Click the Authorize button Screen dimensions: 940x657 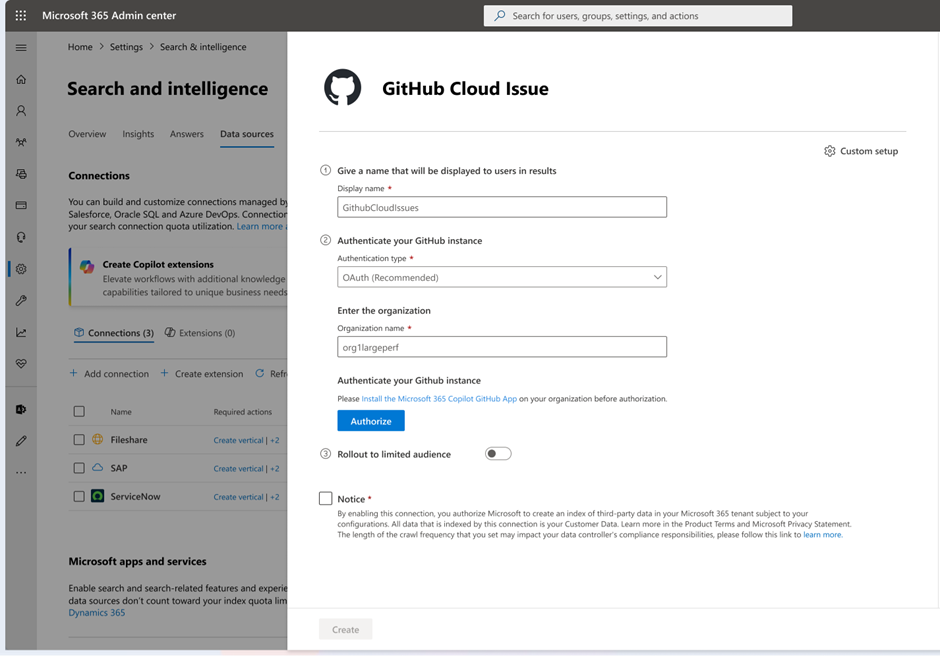[x=371, y=421]
